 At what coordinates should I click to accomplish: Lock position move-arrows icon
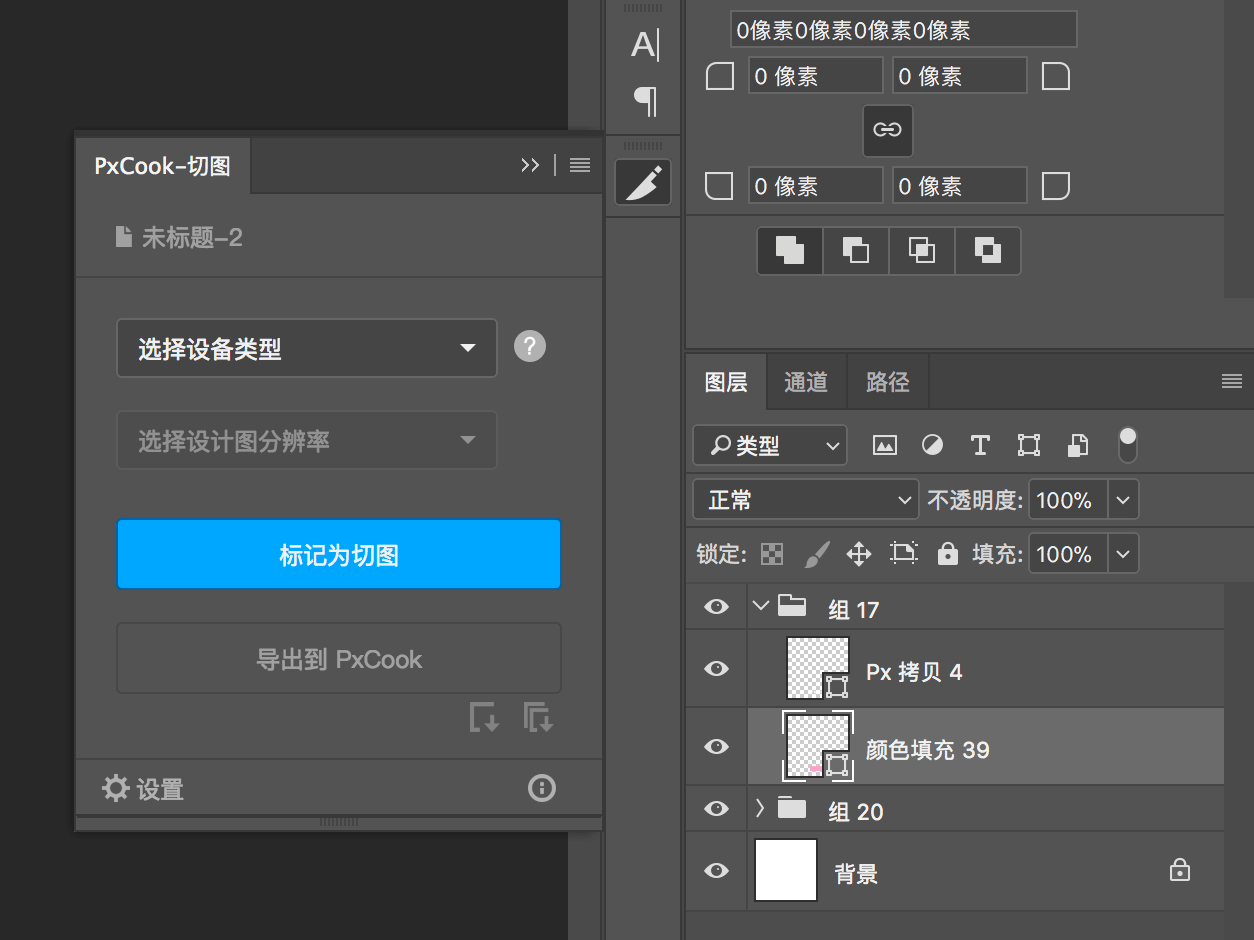859,554
